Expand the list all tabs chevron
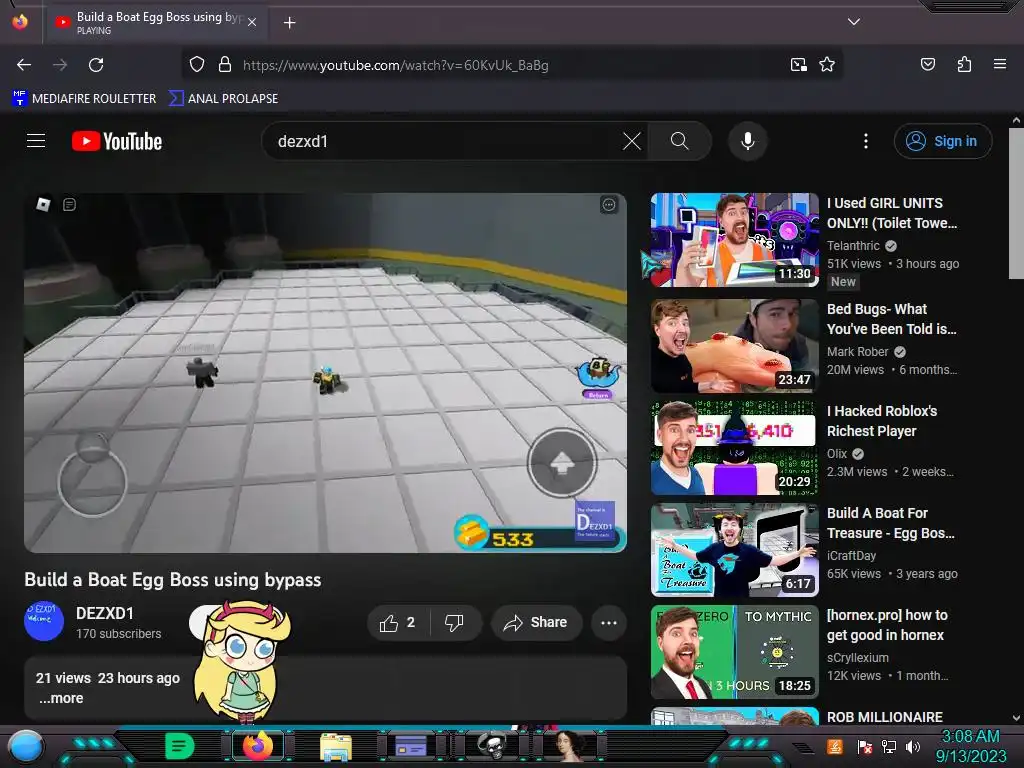Viewport: 1024px width, 768px height. click(x=854, y=22)
